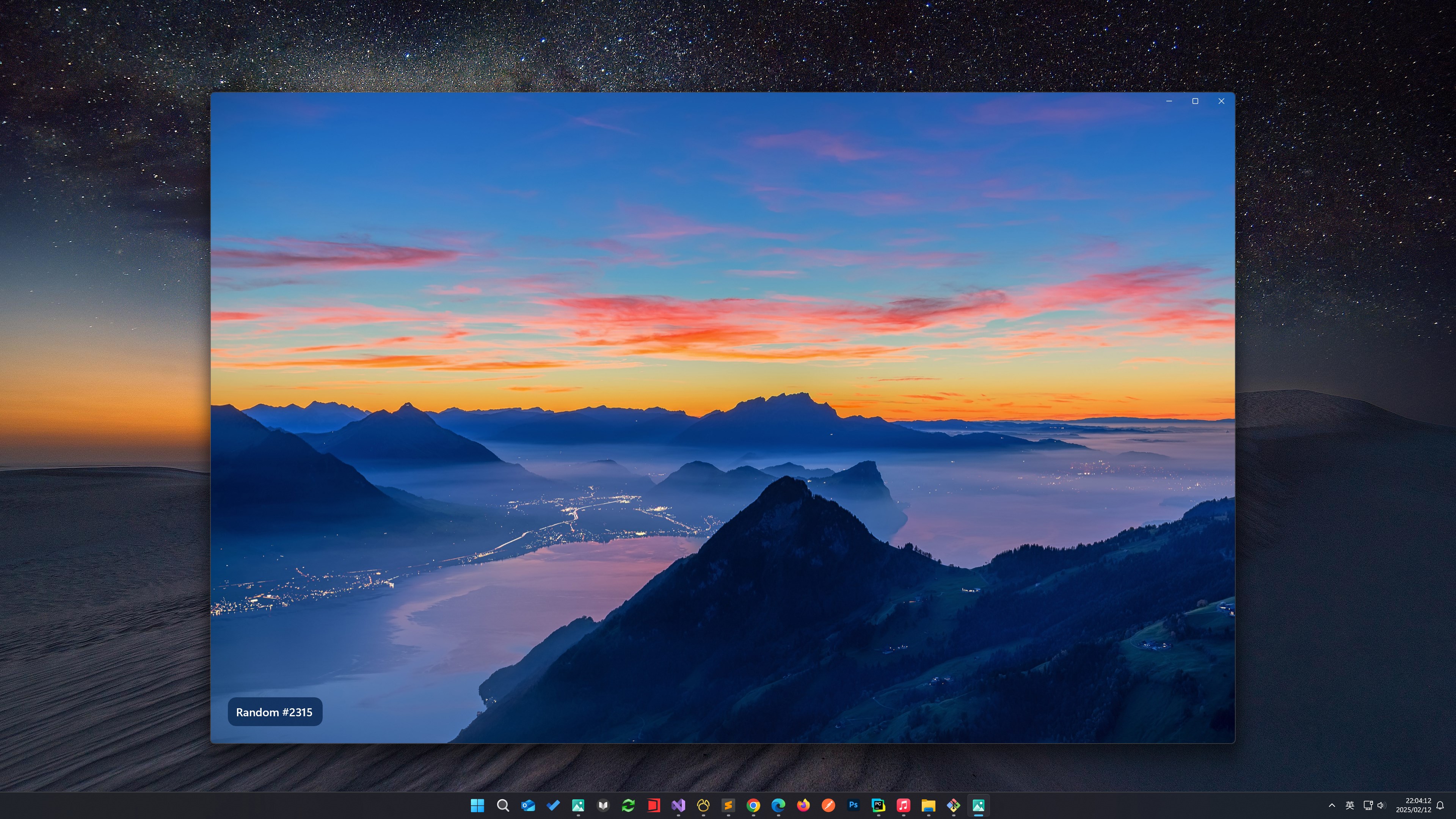Open clock and date calendar flyout

click(1413, 805)
